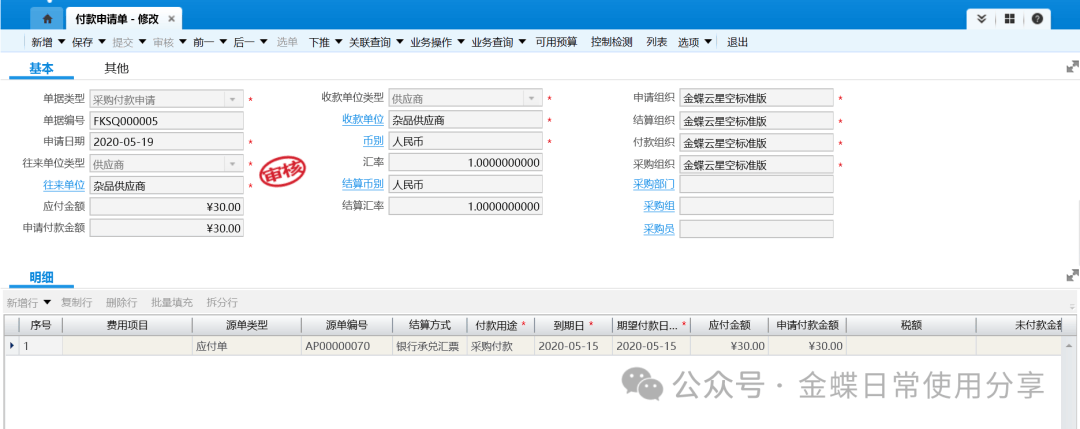Switch to the 其他 tab
The height and width of the screenshot is (429, 1080).
coord(117,69)
